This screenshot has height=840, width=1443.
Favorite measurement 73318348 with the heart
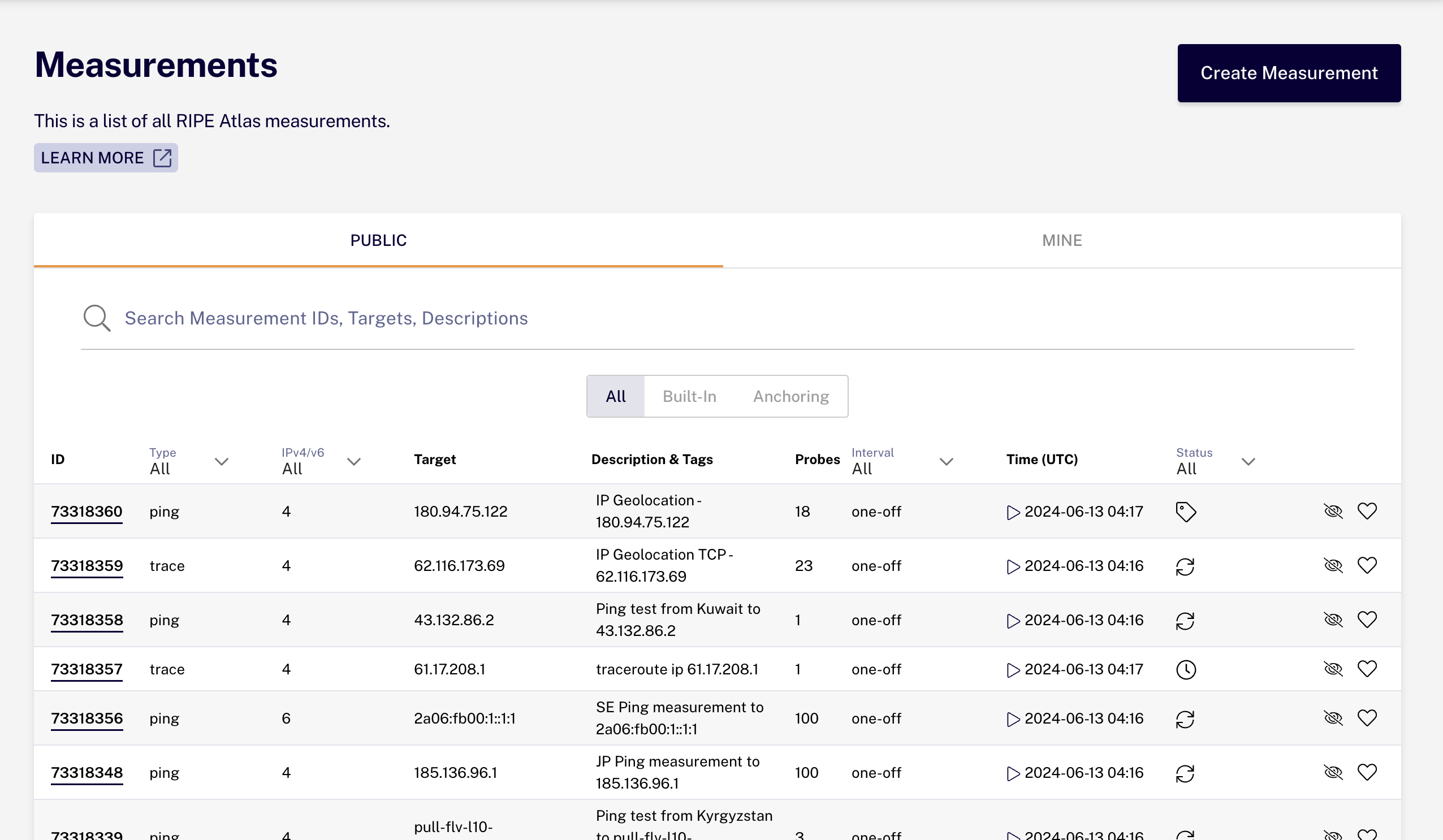[x=1367, y=772]
